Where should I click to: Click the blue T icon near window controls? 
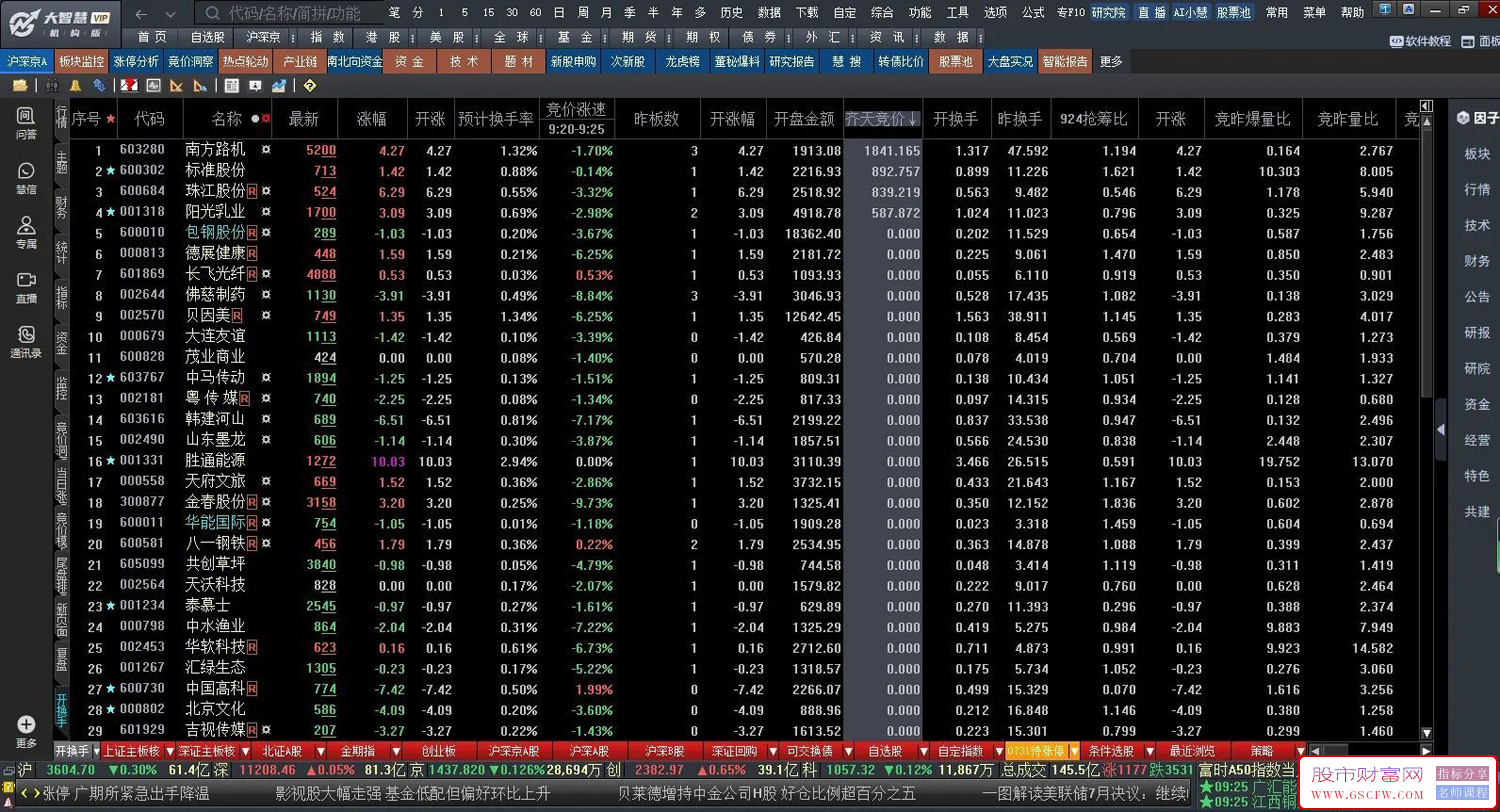click(1384, 10)
